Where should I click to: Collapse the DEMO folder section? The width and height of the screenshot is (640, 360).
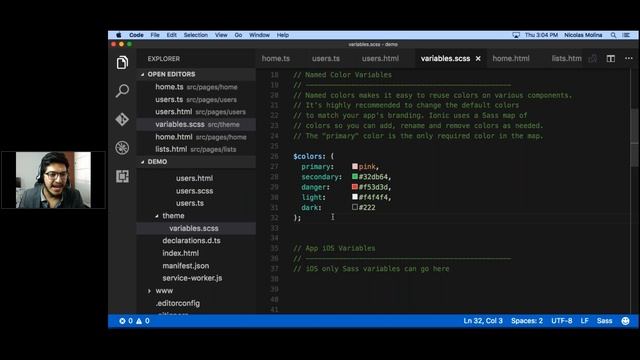pos(142,162)
